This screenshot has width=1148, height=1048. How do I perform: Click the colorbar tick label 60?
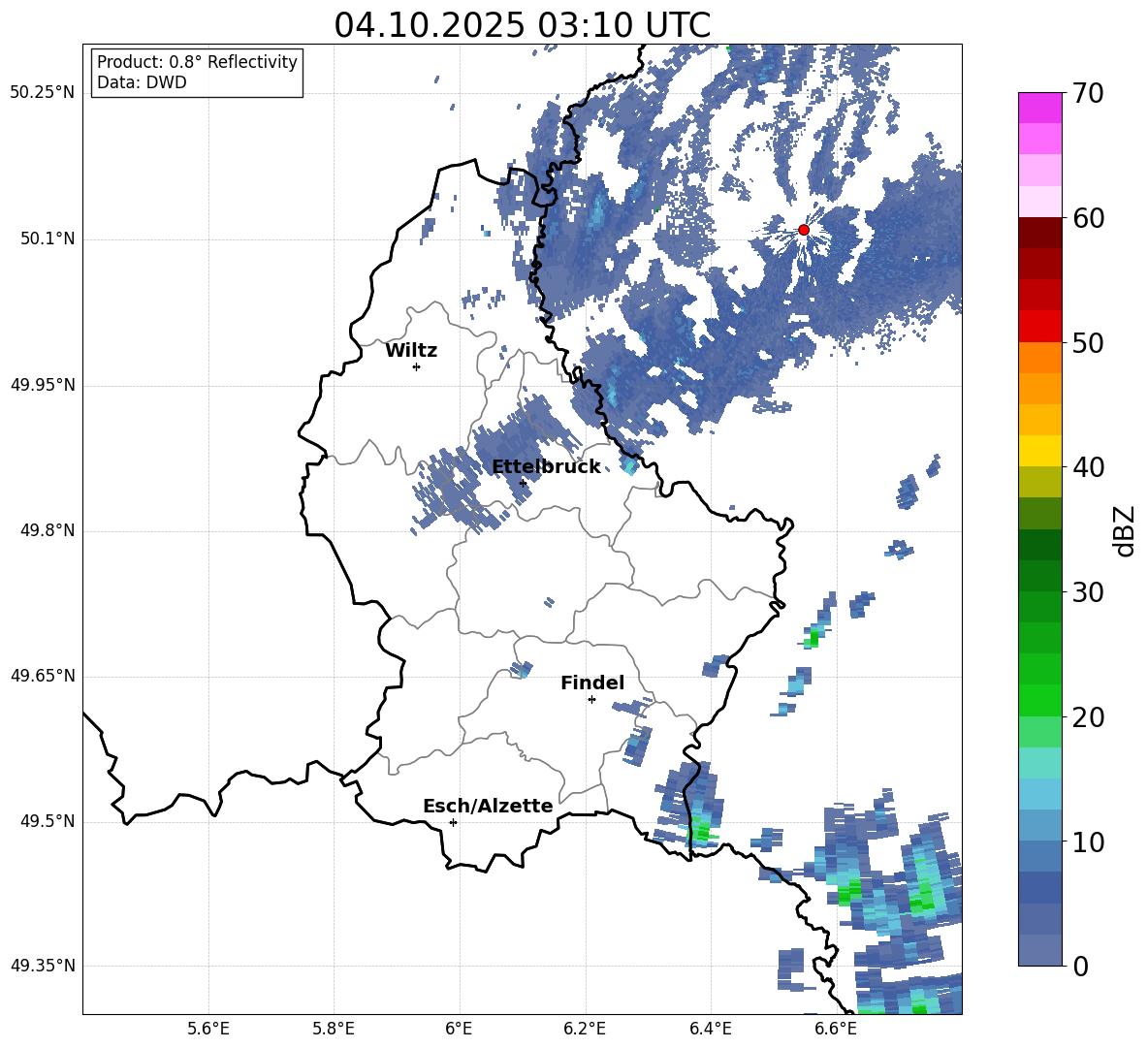[x=1088, y=218]
